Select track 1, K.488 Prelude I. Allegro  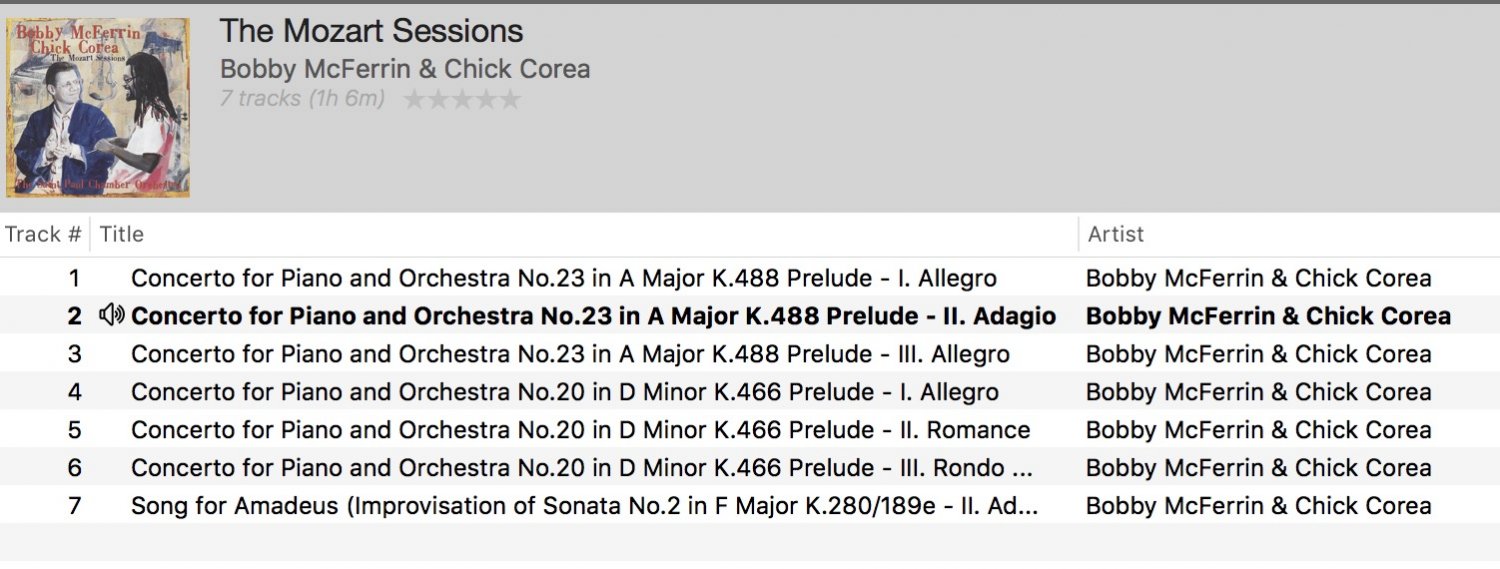pos(563,278)
